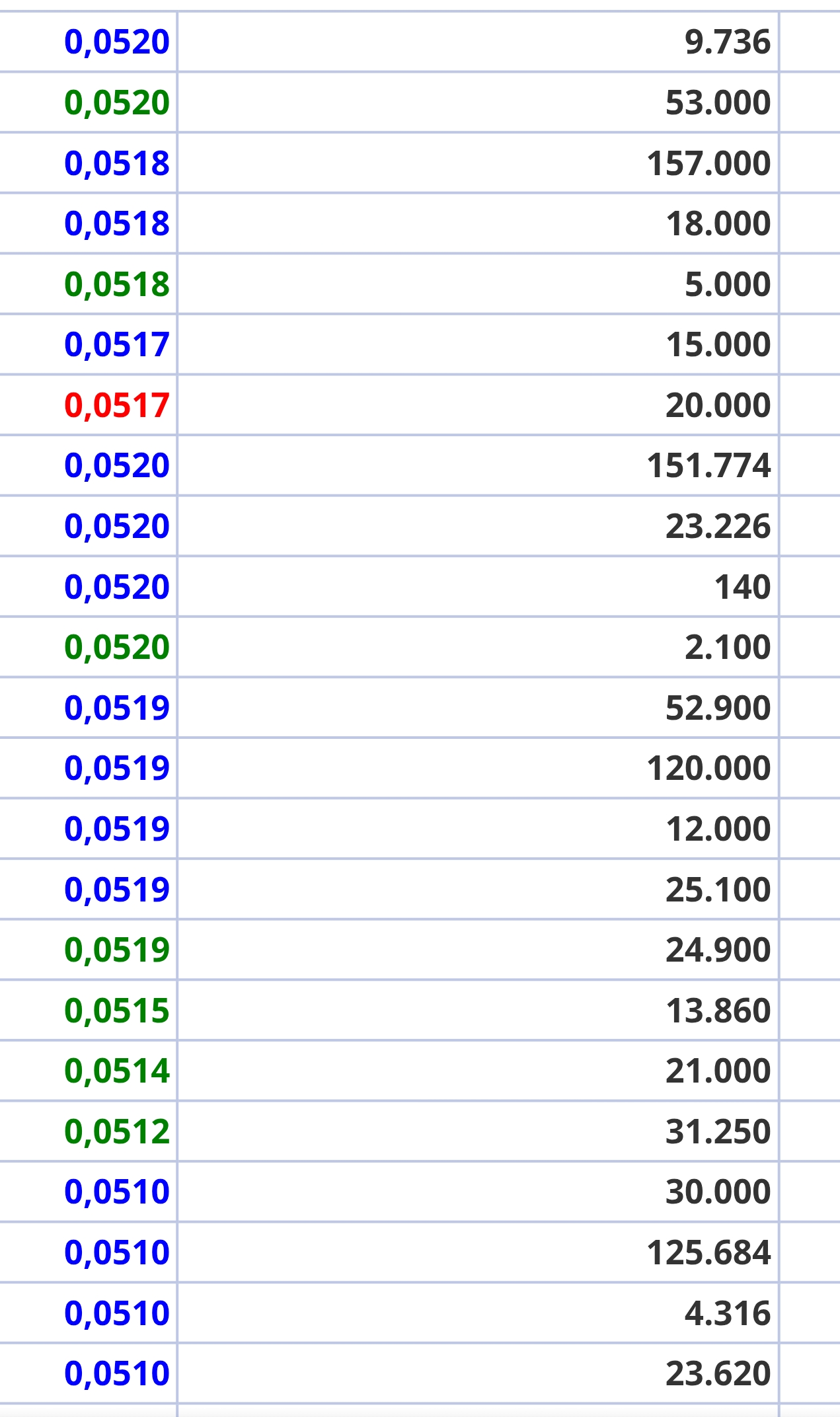The width and height of the screenshot is (840, 1417).
Task: Click the green price 0,0514
Action: 117,1071
